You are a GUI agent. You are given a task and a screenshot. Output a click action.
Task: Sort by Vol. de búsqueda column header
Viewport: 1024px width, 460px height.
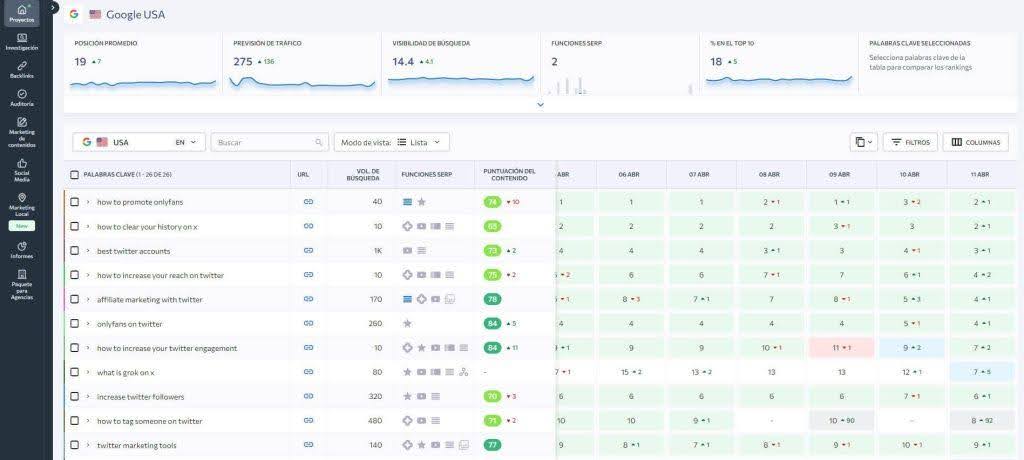[363, 174]
